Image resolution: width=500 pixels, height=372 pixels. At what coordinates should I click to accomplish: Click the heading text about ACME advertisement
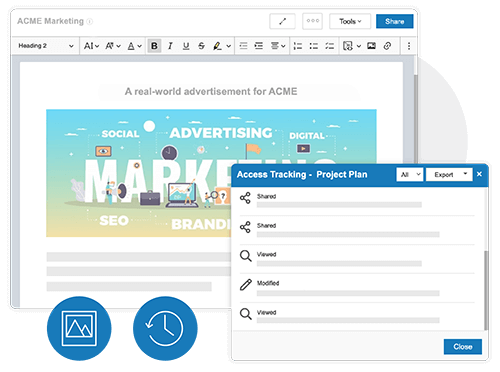[211, 91]
